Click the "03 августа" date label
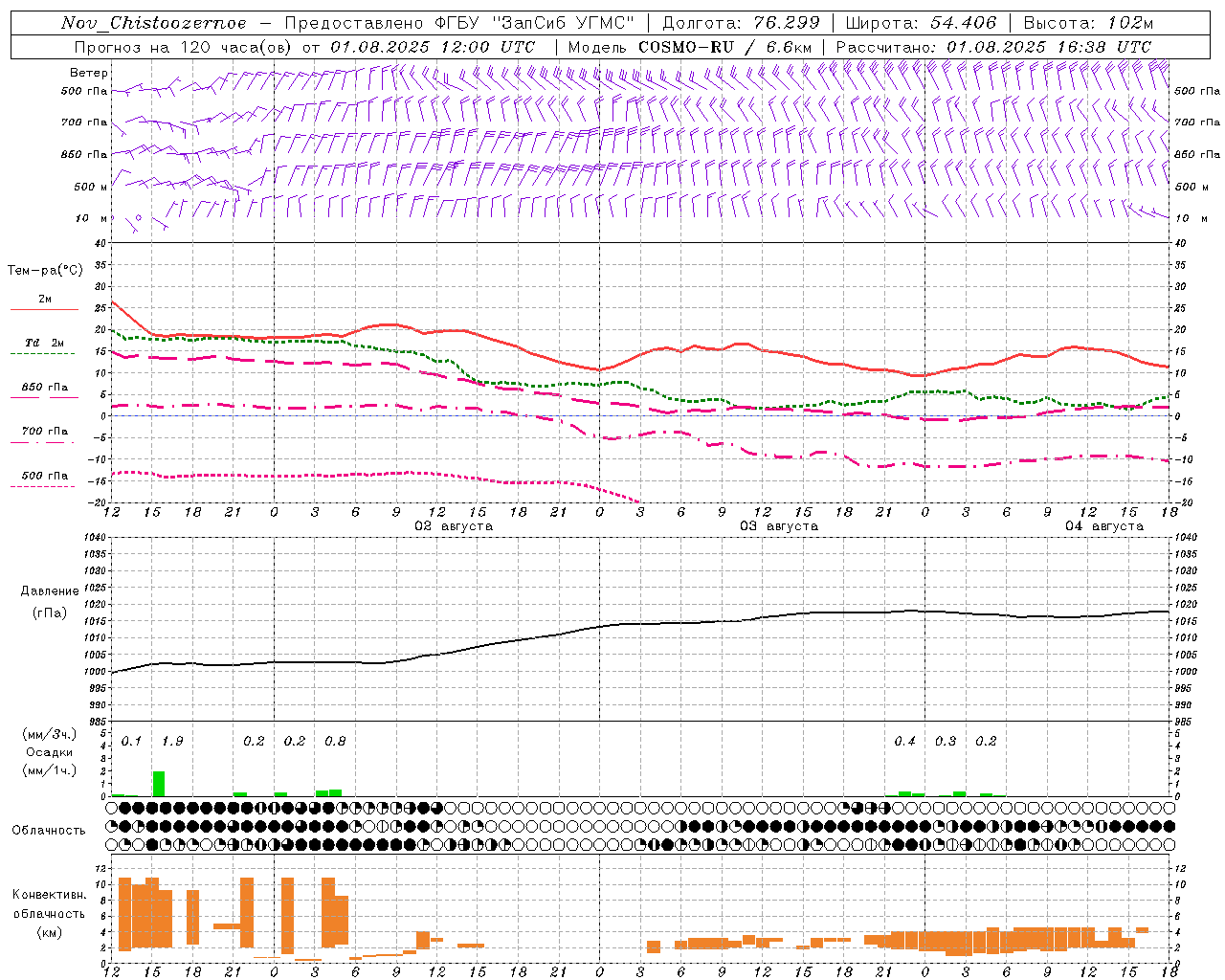The height and width of the screenshot is (980, 1225). click(778, 526)
